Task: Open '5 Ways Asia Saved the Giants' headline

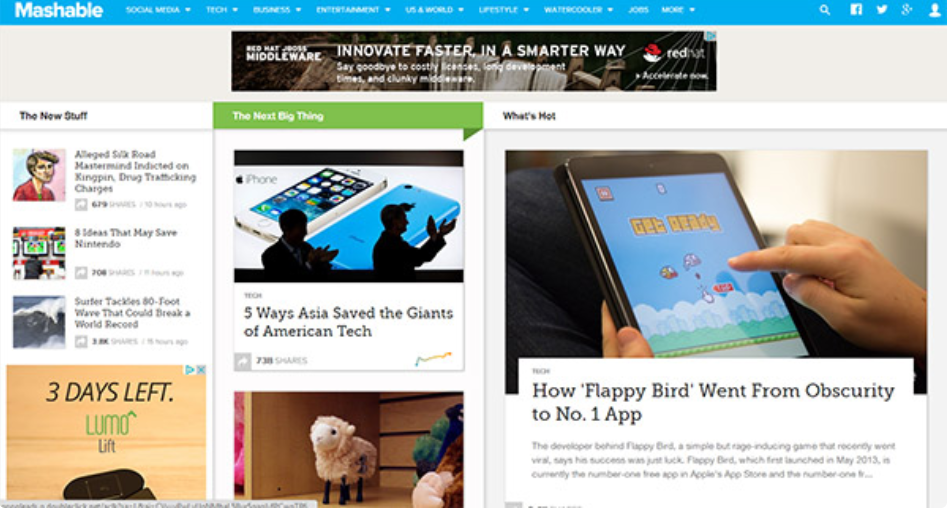Action: point(348,322)
